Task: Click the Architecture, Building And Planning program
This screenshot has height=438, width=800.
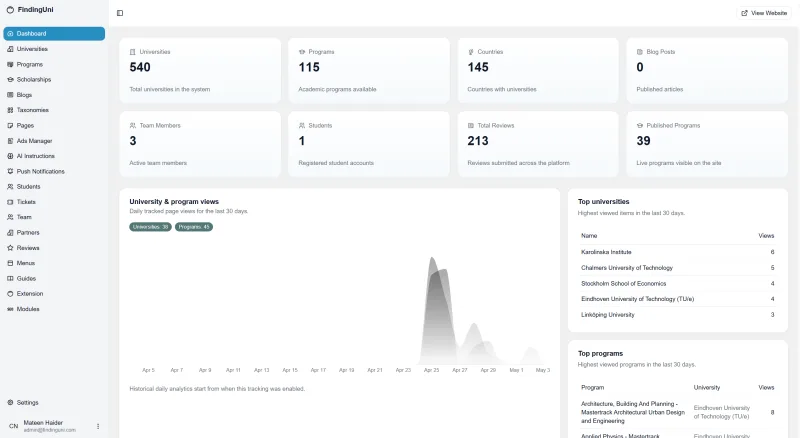Action: point(633,412)
